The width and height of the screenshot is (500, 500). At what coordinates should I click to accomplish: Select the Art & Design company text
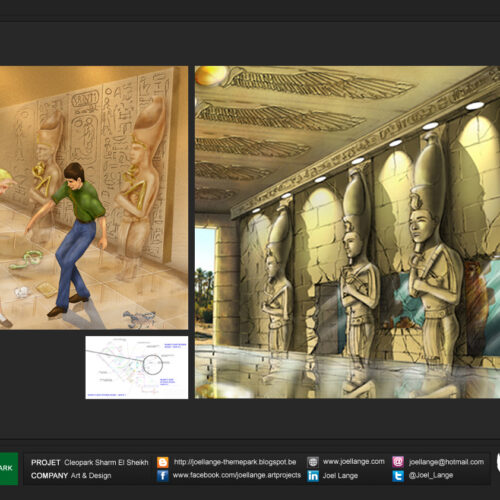pyautogui.click(x=91, y=476)
